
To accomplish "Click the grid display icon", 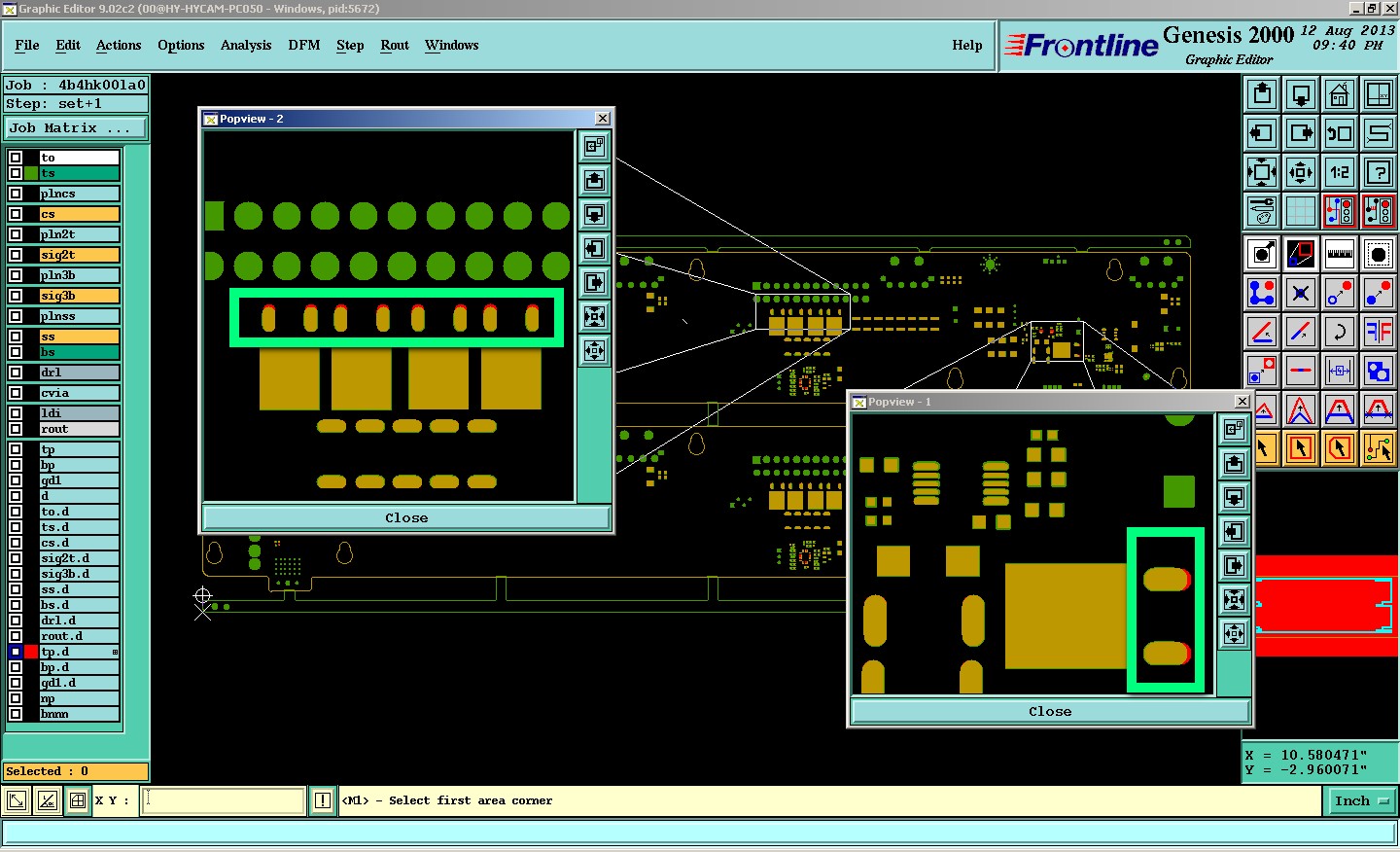I will pyautogui.click(x=1300, y=211).
